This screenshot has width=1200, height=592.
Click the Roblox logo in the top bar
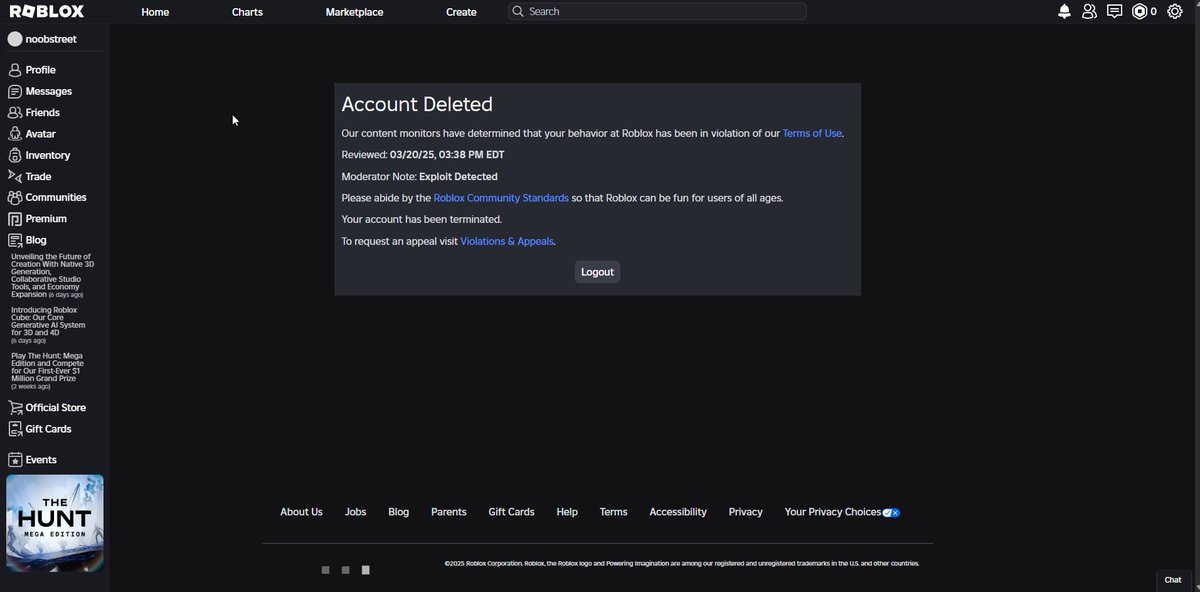click(x=46, y=12)
